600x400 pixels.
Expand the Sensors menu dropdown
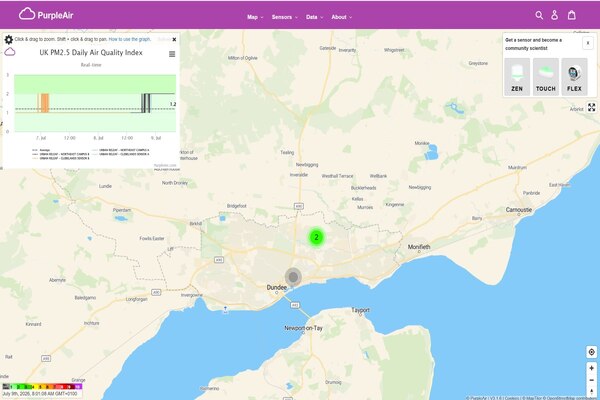284,17
